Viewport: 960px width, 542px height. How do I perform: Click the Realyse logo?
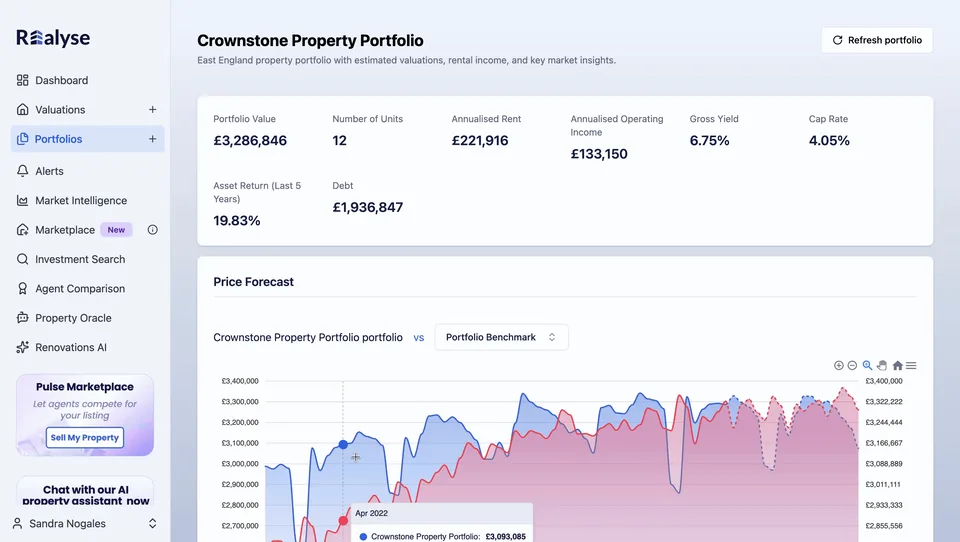click(x=53, y=38)
